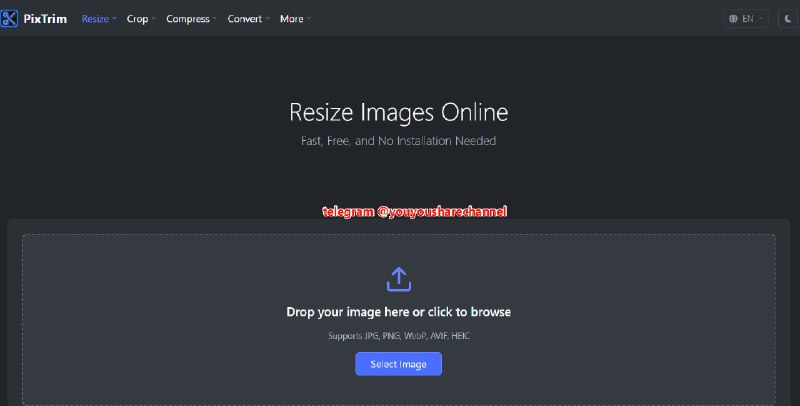
Task: Click the upload arrow icon
Action: click(x=398, y=278)
